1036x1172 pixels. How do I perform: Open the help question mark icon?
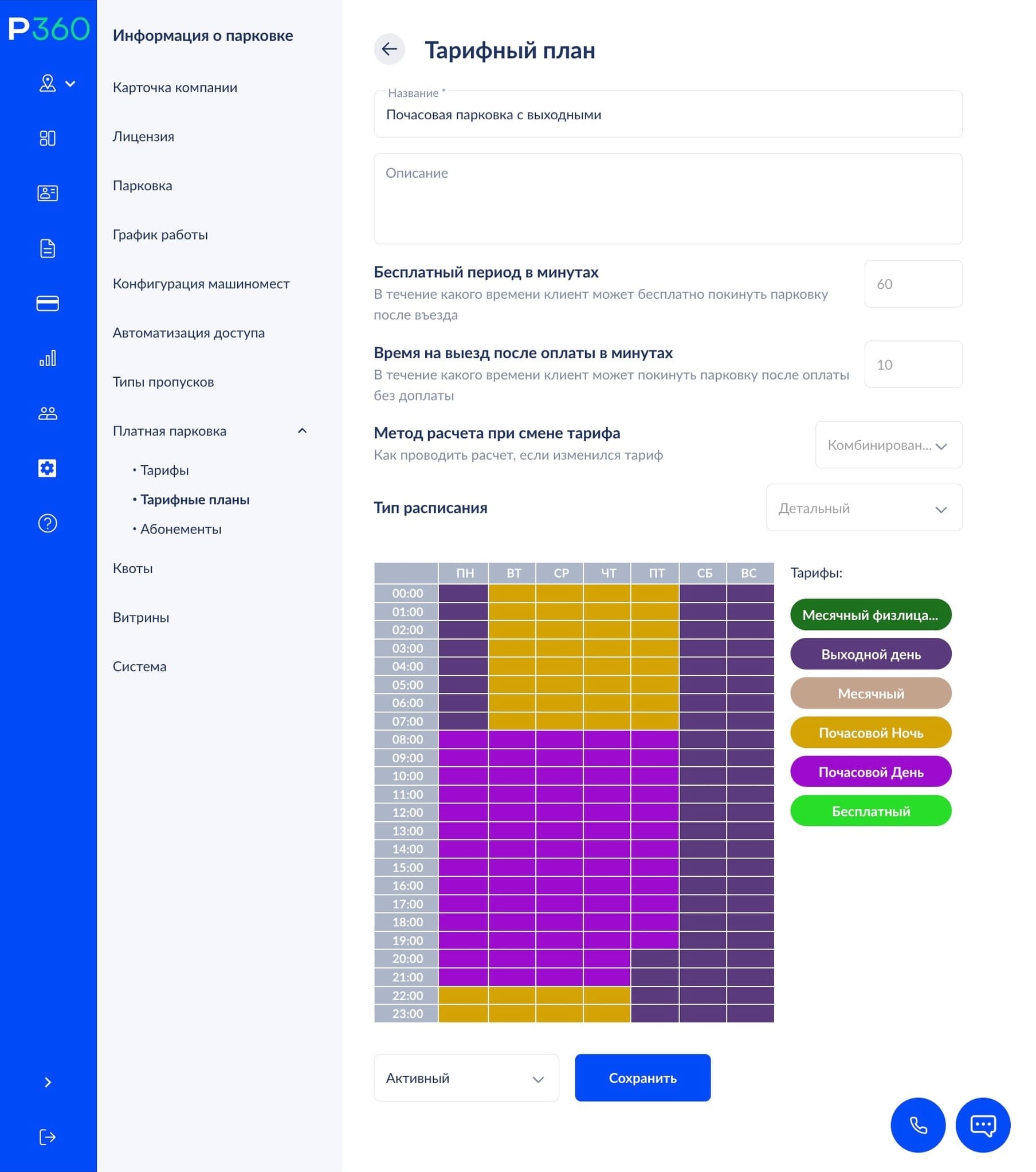48,523
